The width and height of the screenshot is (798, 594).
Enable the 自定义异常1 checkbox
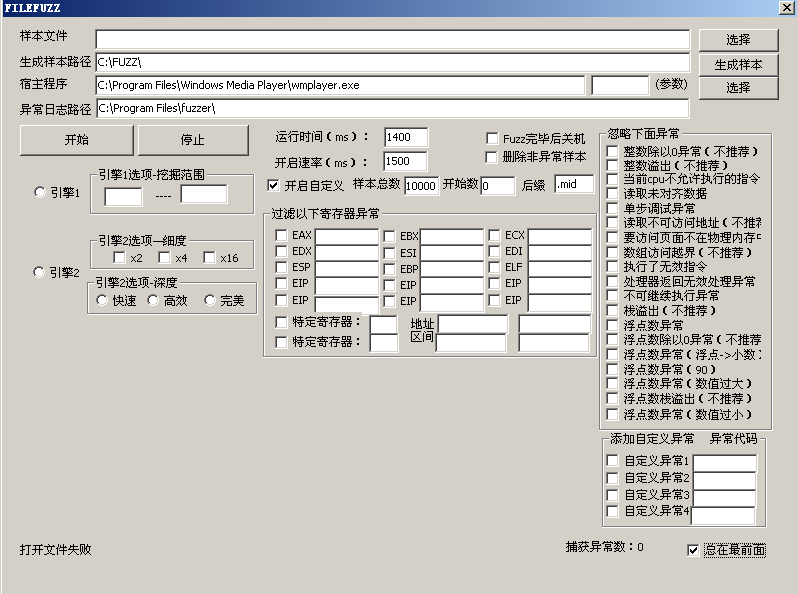pyautogui.click(x=612, y=461)
